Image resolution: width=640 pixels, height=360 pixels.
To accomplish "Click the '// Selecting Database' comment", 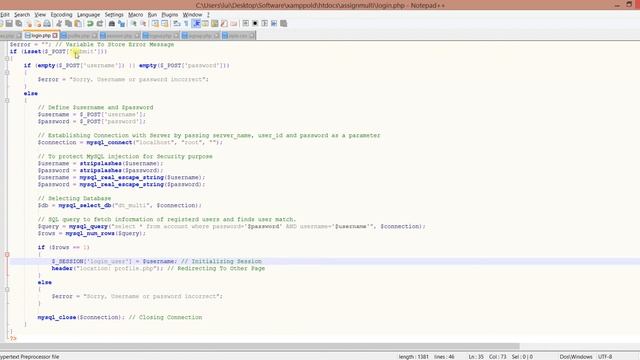I will 74,198.
